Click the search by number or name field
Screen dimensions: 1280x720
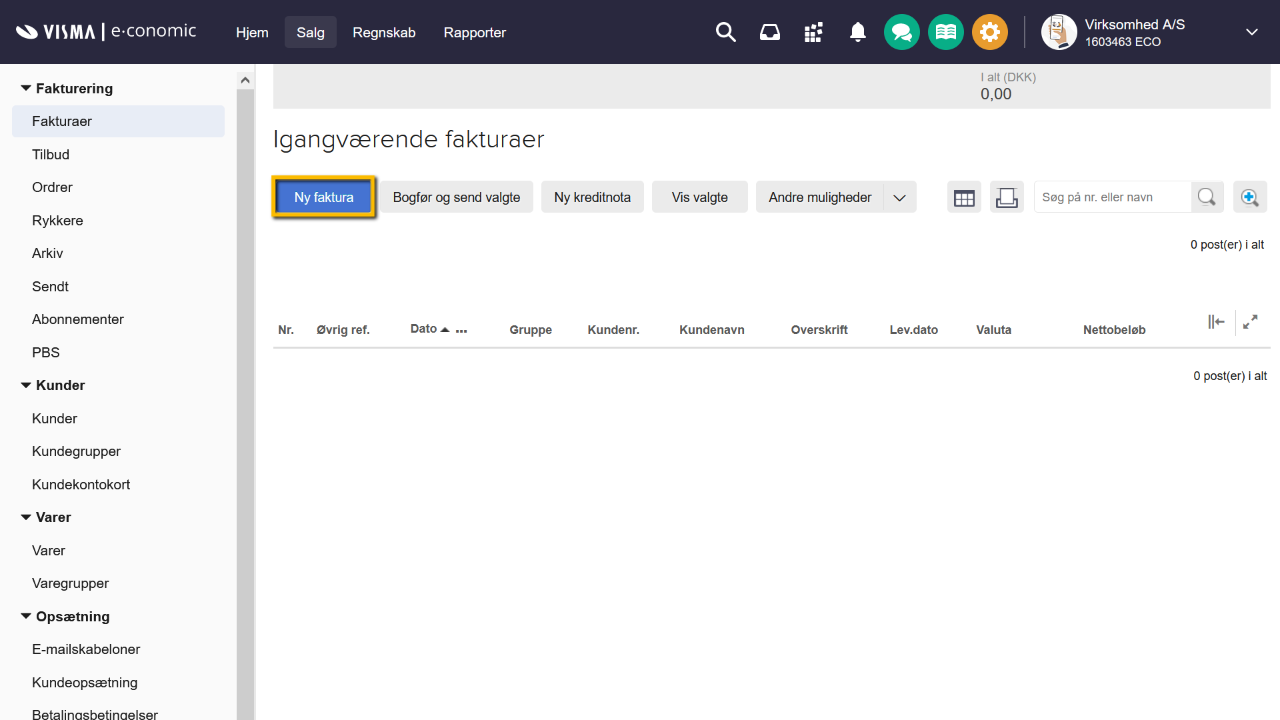click(1112, 197)
